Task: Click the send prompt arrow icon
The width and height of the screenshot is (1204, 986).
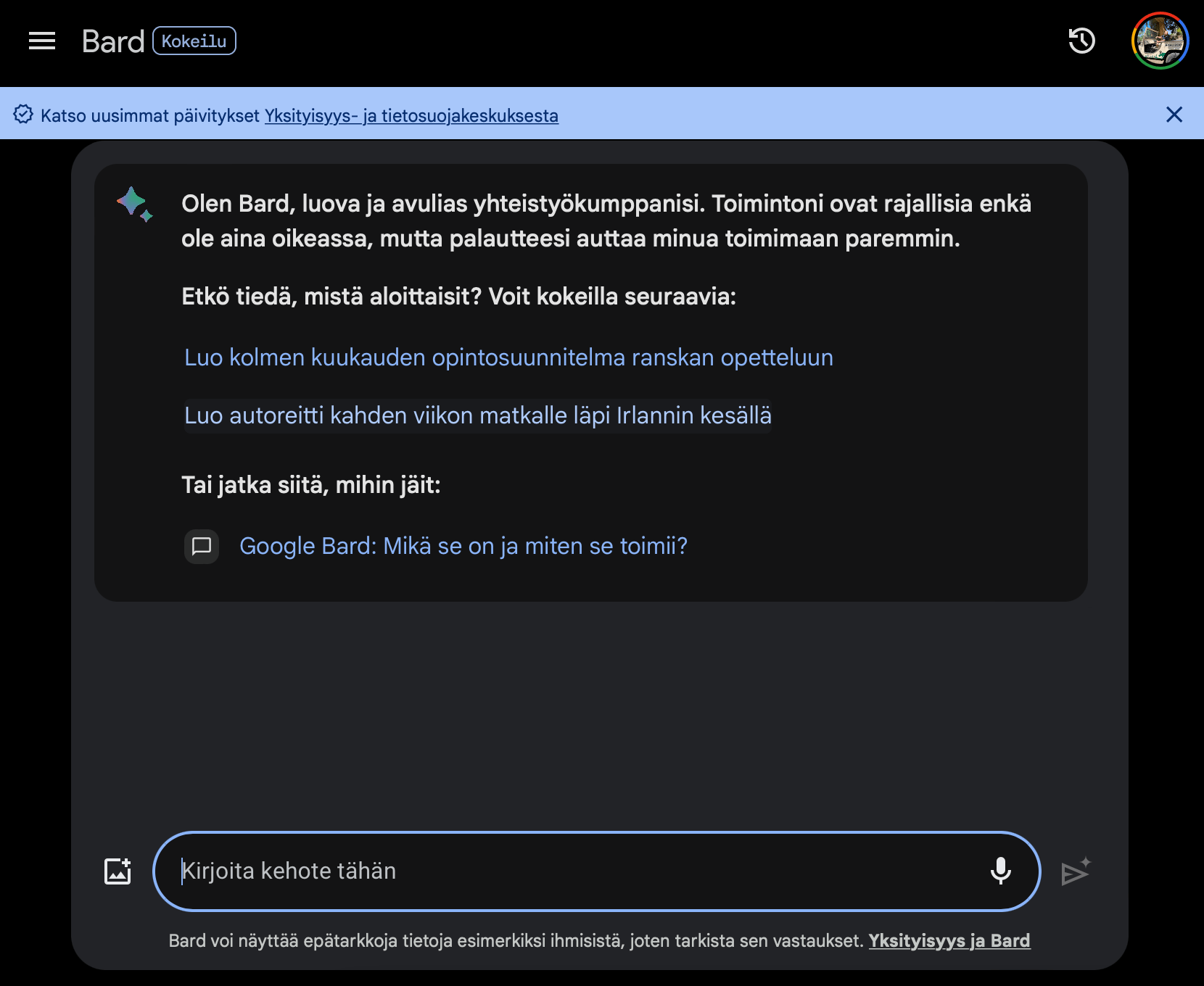Action: [1076, 871]
